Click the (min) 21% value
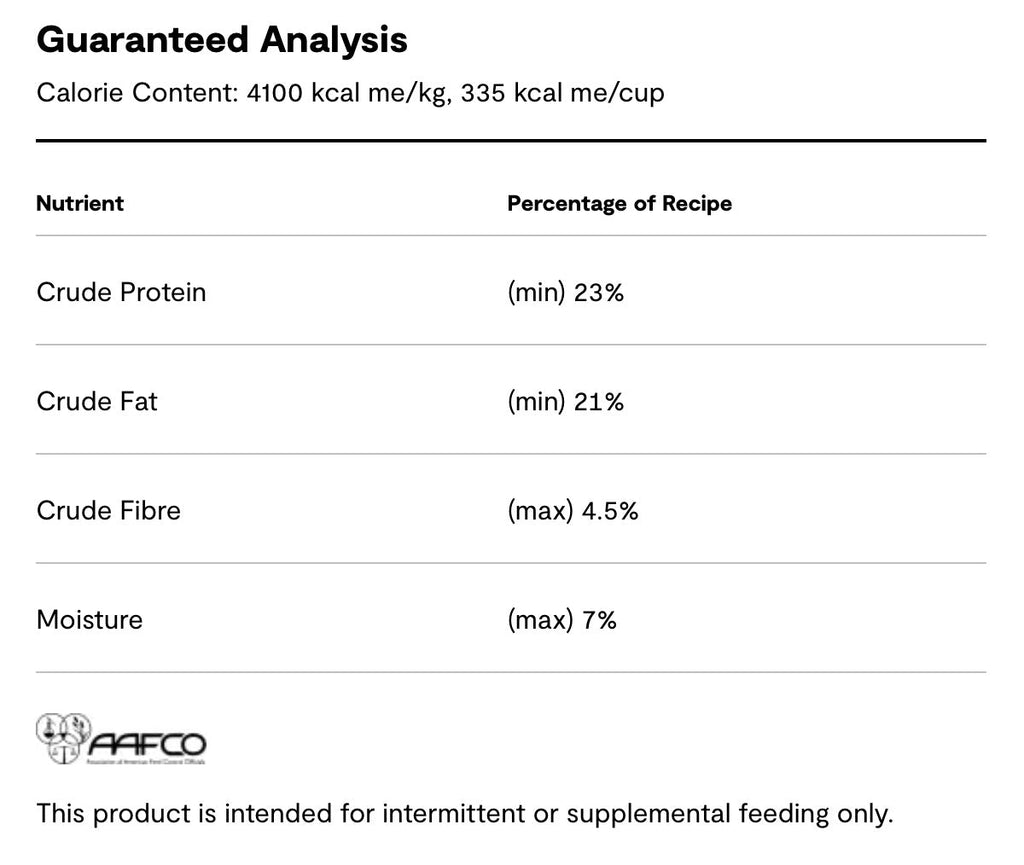The width and height of the screenshot is (1024, 865). (x=566, y=401)
